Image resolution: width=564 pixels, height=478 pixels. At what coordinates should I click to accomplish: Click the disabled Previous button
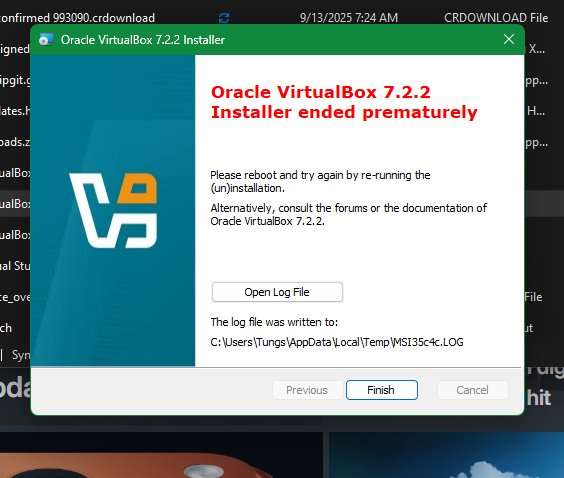click(307, 390)
